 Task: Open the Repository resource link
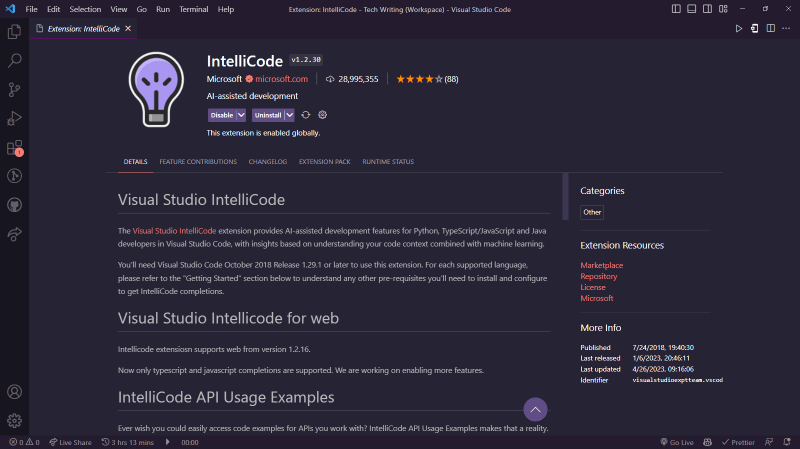(x=598, y=276)
